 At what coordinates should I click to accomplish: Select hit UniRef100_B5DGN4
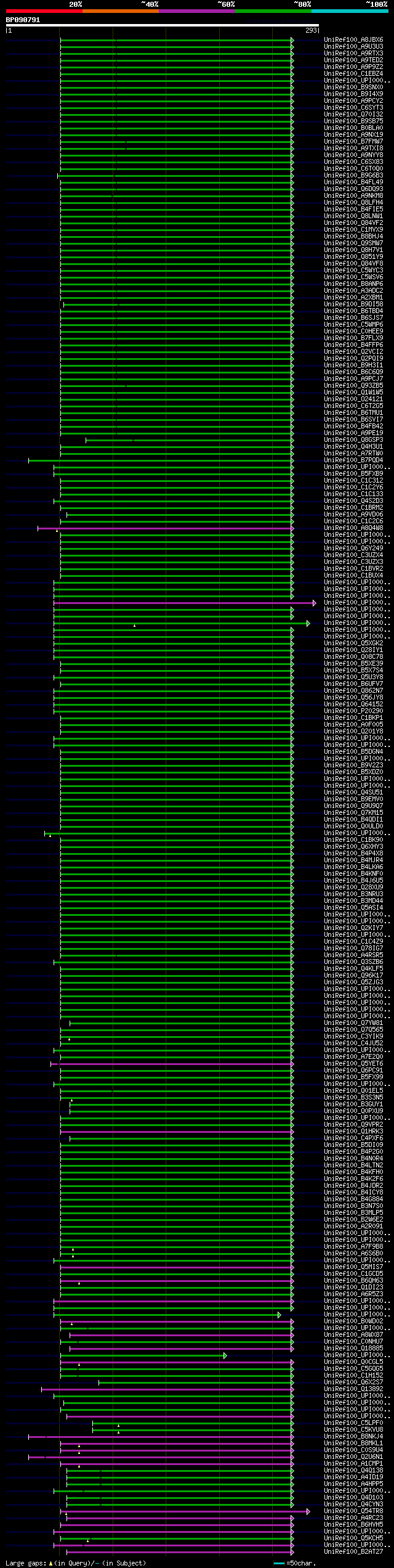[353, 752]
